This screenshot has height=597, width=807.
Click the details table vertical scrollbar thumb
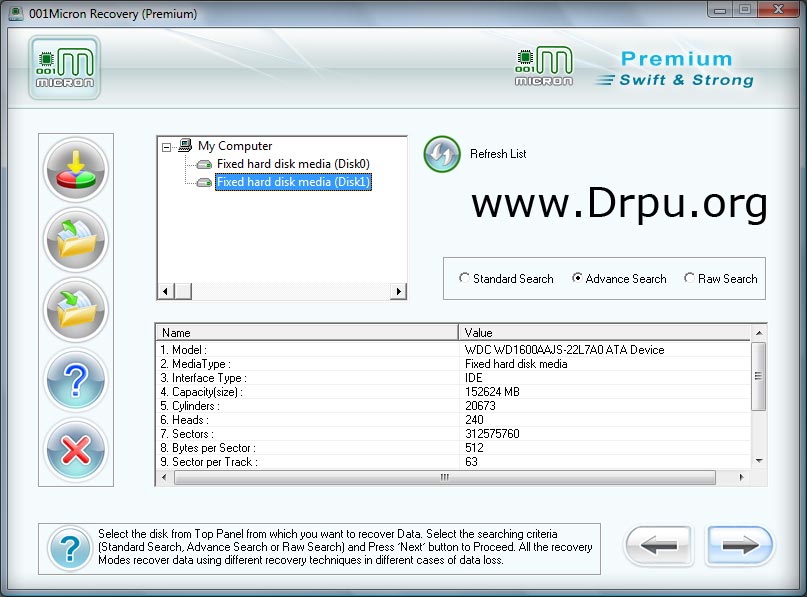(x=759, y=376)
